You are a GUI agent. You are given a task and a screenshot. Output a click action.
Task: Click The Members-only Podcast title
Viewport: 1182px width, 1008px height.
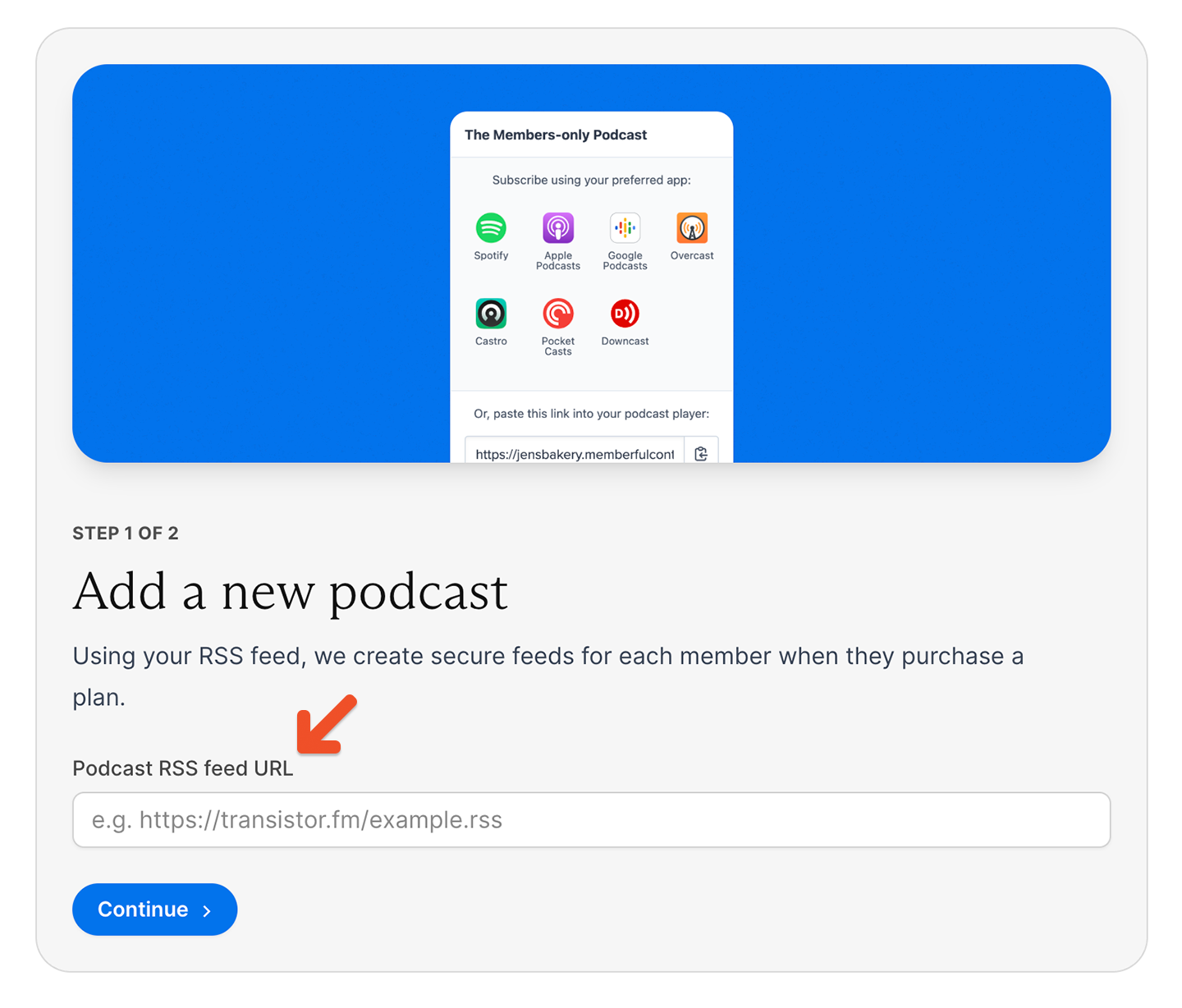tap(556, 135)
